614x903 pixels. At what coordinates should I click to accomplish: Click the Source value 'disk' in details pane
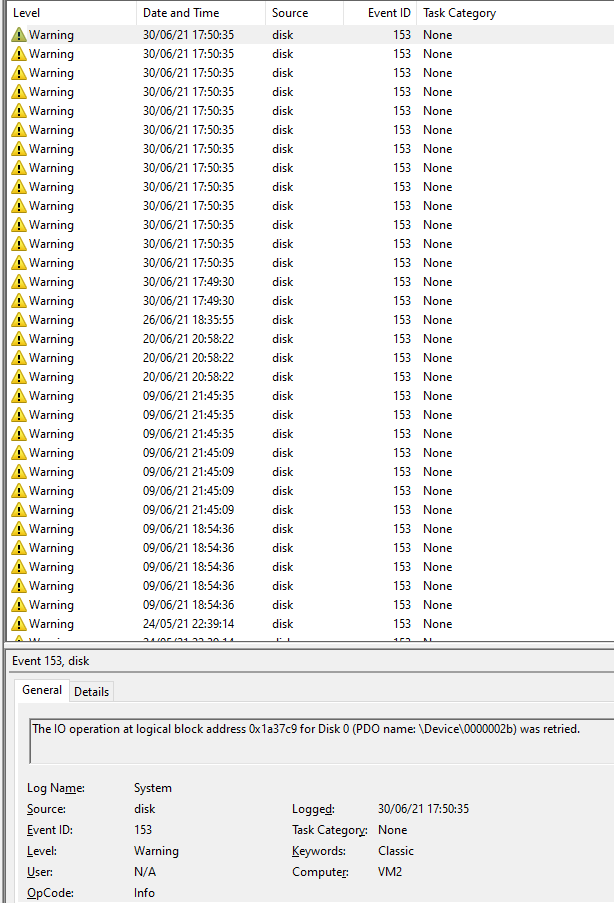point(145,809)
